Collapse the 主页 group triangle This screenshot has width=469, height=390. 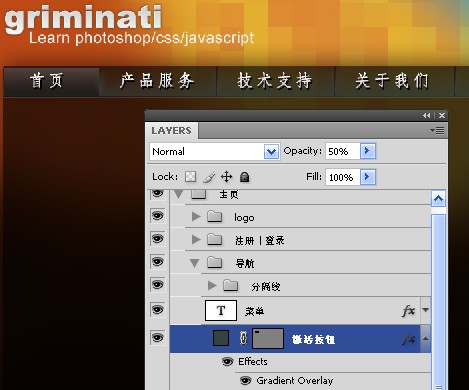coord(179,194)
